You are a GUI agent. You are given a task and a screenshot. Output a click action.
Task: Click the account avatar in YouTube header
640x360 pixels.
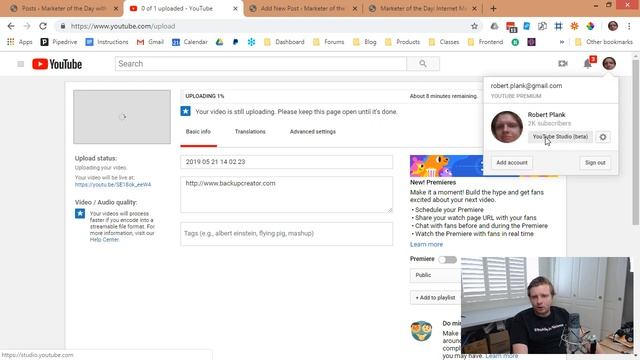tap(609, 63)
